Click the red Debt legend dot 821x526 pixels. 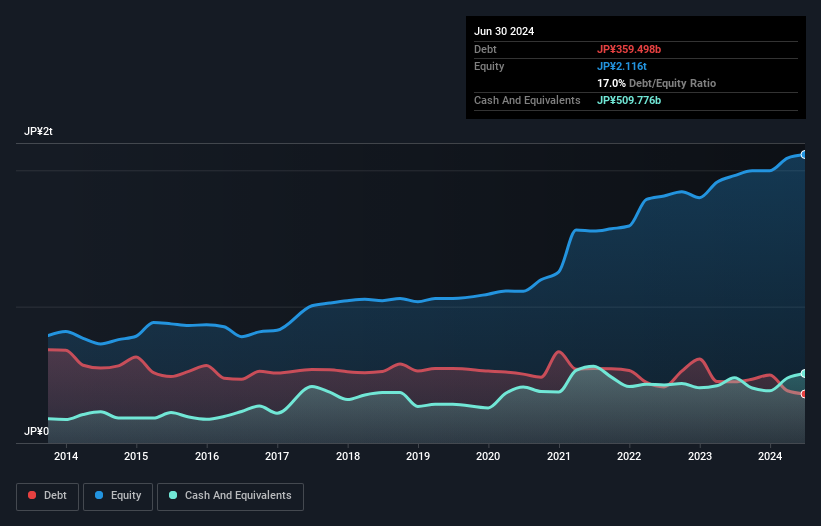pyautogui.click(x=32, y=495)
